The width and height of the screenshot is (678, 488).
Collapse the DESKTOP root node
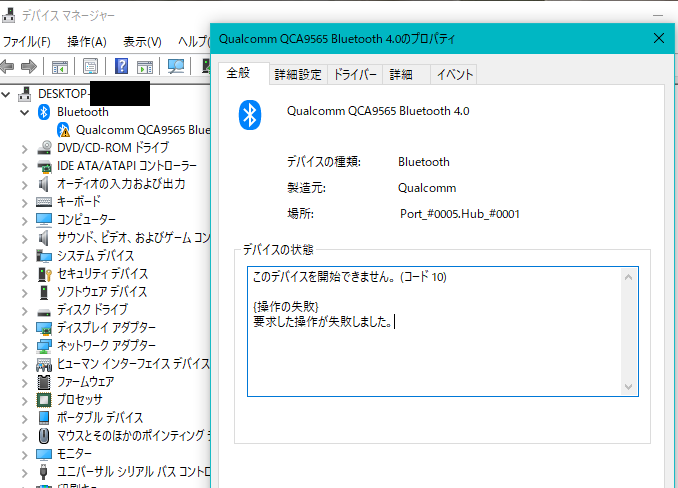click(x=6, y=94)
